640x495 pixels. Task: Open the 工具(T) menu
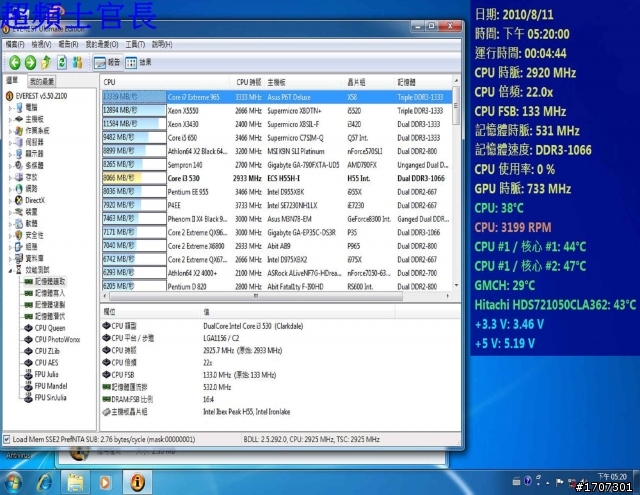coord(135,44)
